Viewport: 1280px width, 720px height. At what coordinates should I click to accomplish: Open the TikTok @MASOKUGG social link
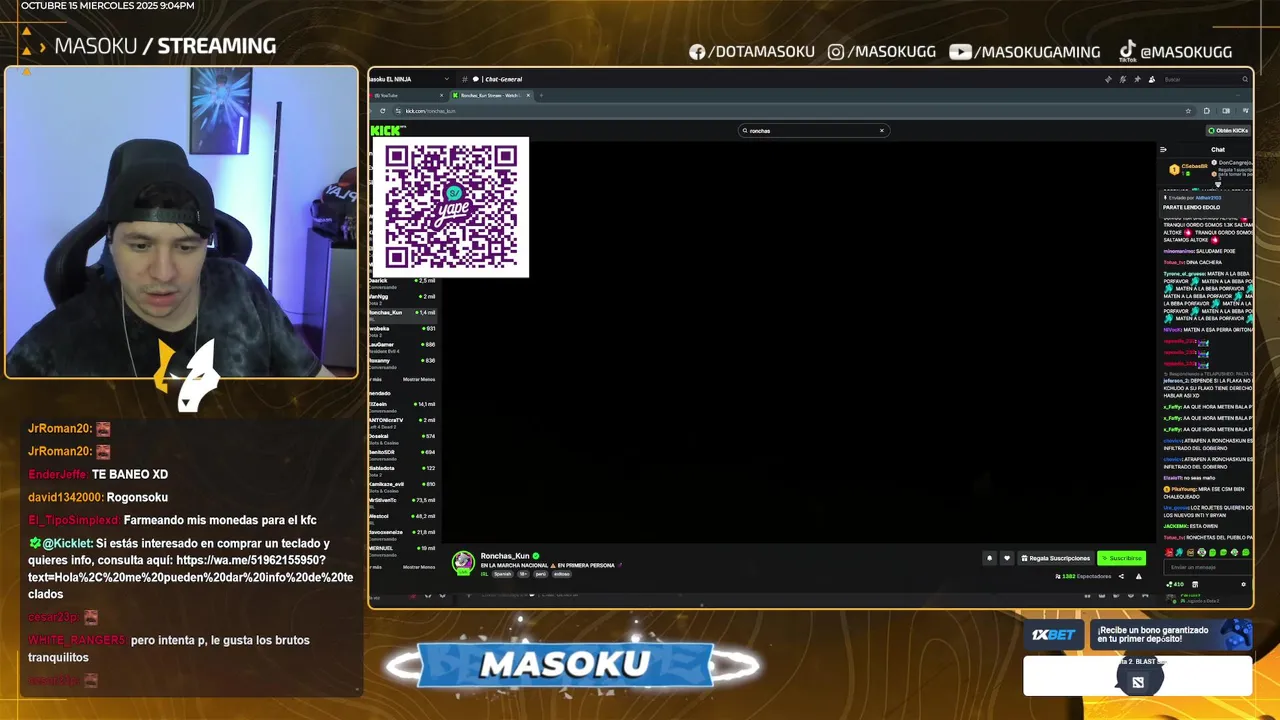tap(1175, 51)
